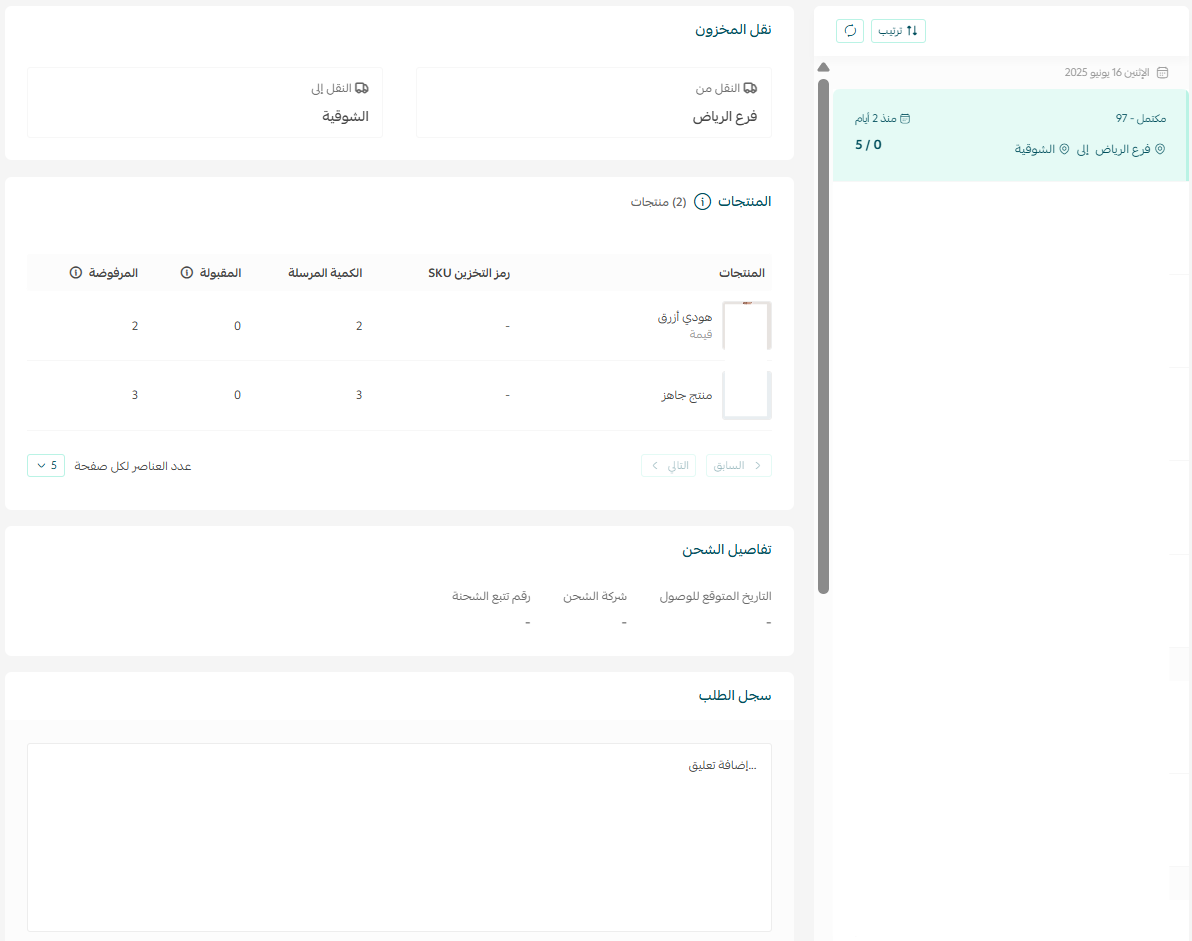Image resolution: width=1192 pixels, height=941 pixels.
Task: Open the هودي أزرق product thumbnail
Action: click(747, 325)
